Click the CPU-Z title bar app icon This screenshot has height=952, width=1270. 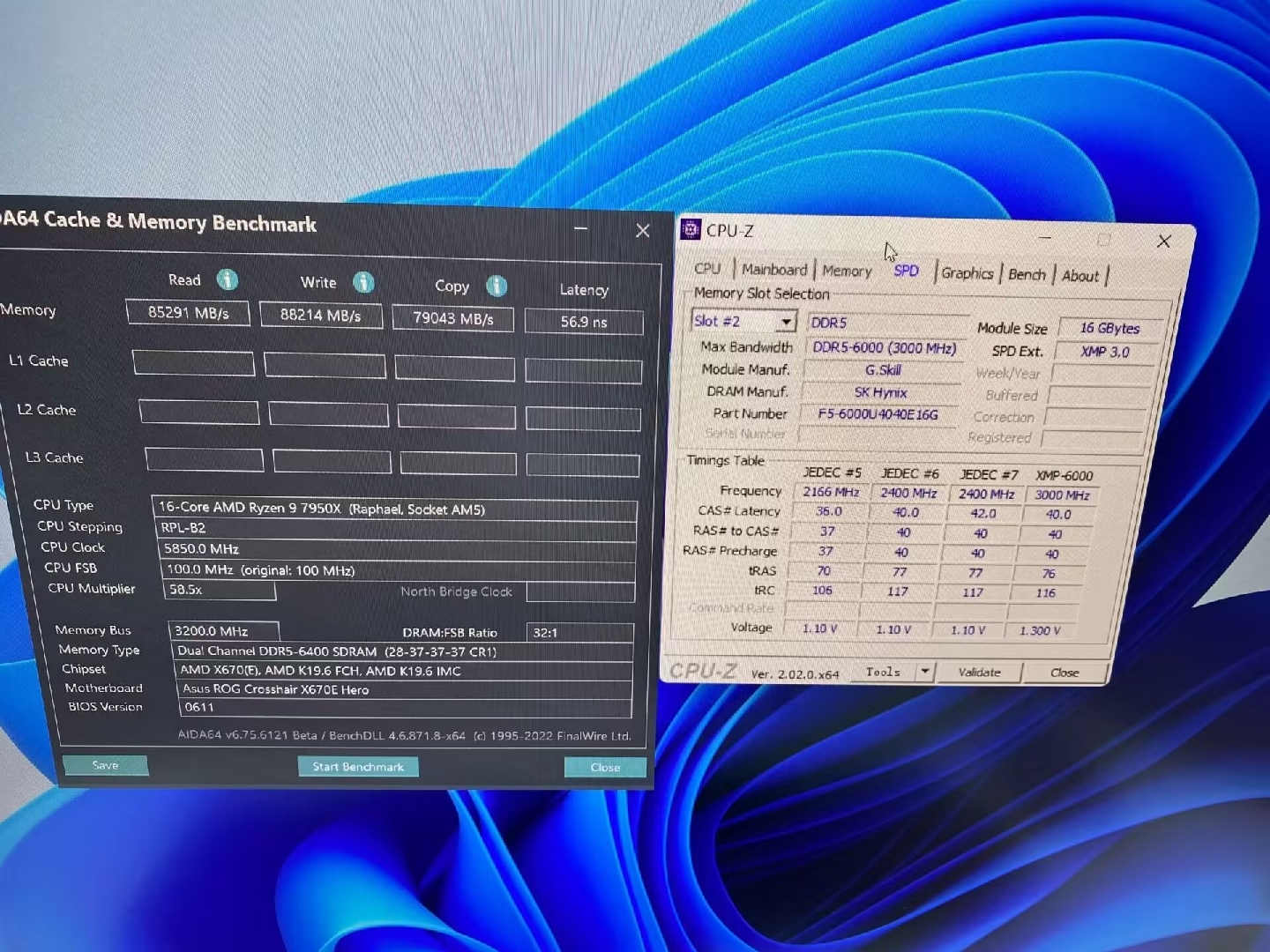pyautogui.click(x=691, y=229)
